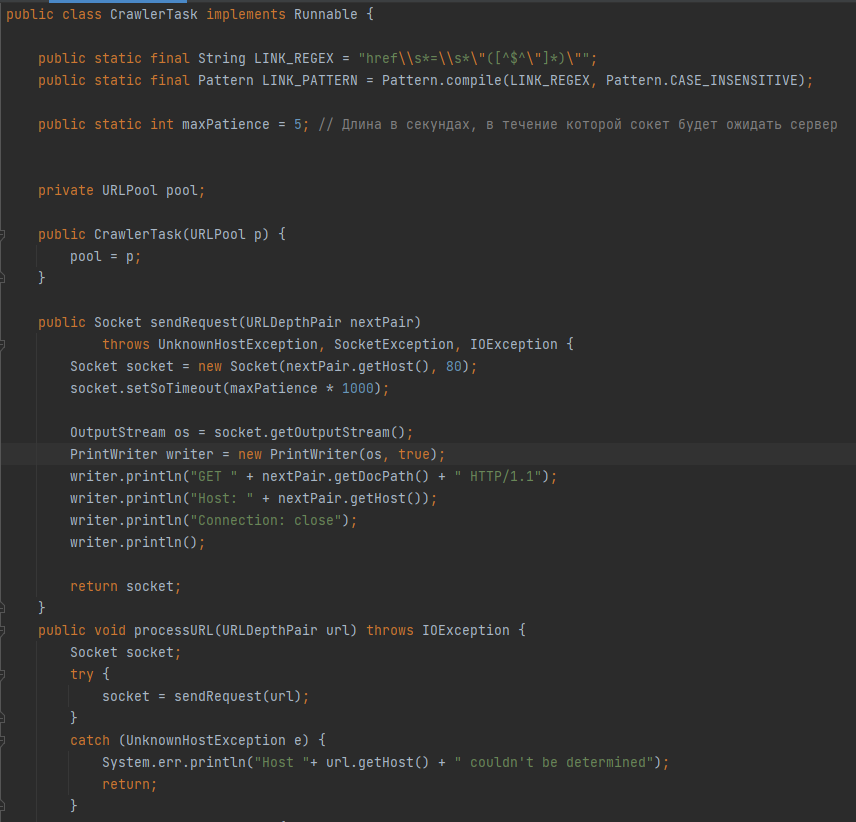Click 'getOutputStream()' call
This screenshot has height=822, width=856.
pos(337,433)
